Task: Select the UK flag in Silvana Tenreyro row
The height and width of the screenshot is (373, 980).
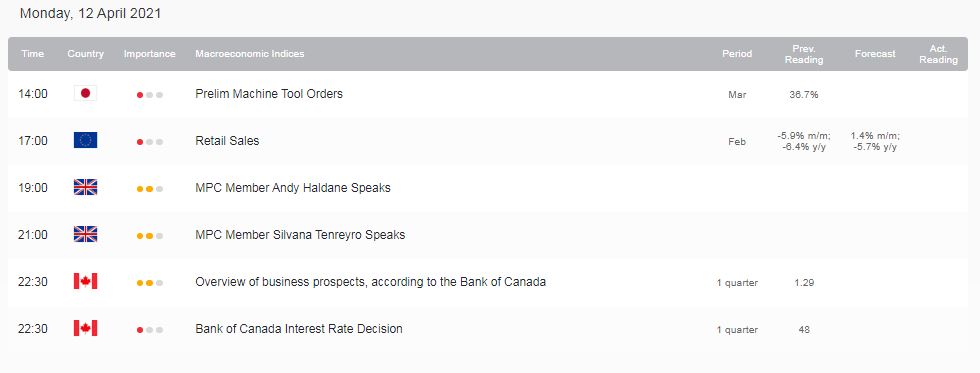Action: pos(86,234)
